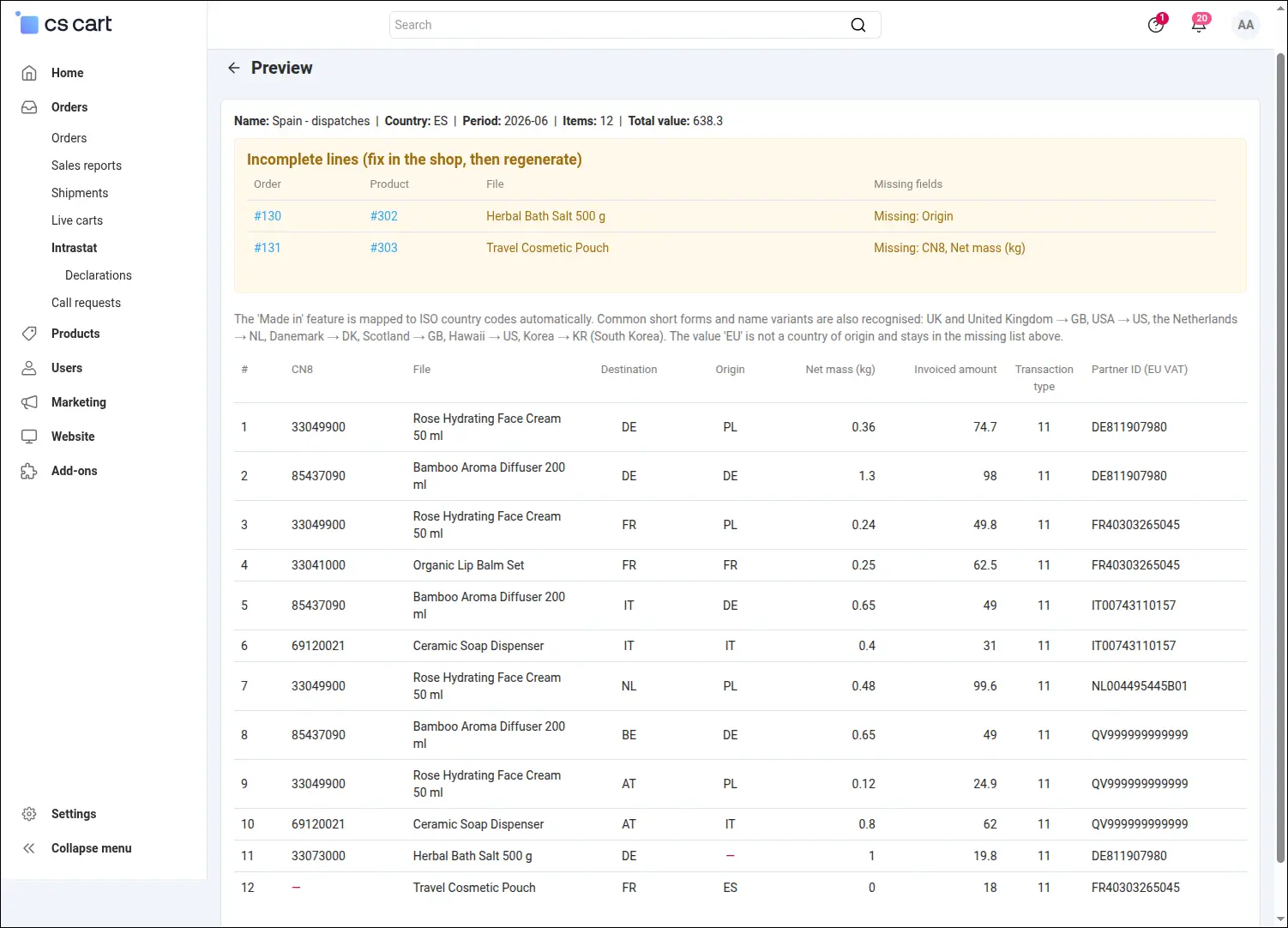The height and width of the screenshot is (928, 1288).
Task: Open the Add-ons menu
Action: pos(75,471)
